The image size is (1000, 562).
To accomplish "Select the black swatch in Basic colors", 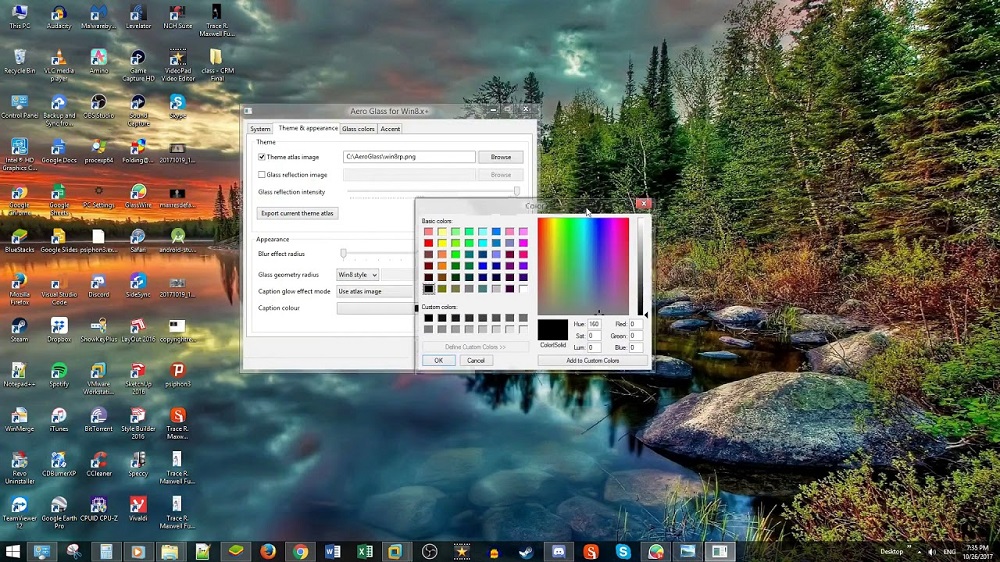I will click(x=429, y=289).
